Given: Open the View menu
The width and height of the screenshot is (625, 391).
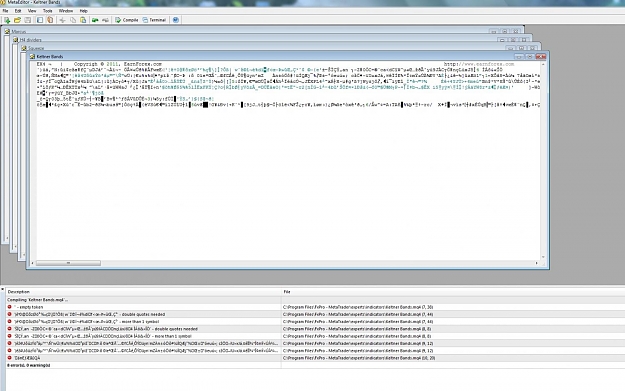Looking at the screenshot, I should click(32, 11).
